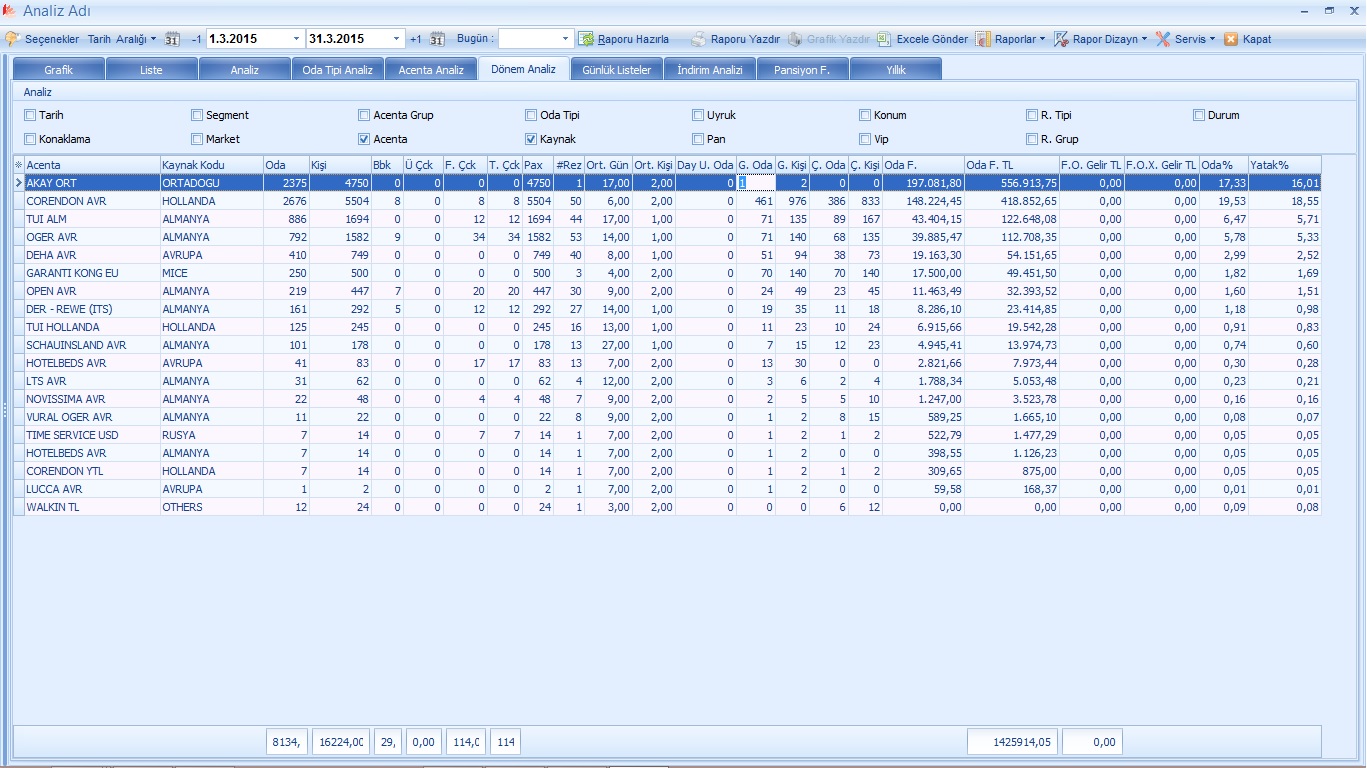Screen dimensions: 1367x768
Task: Open the Tarih Aralığı dropdown
Action: coord(122,39)
